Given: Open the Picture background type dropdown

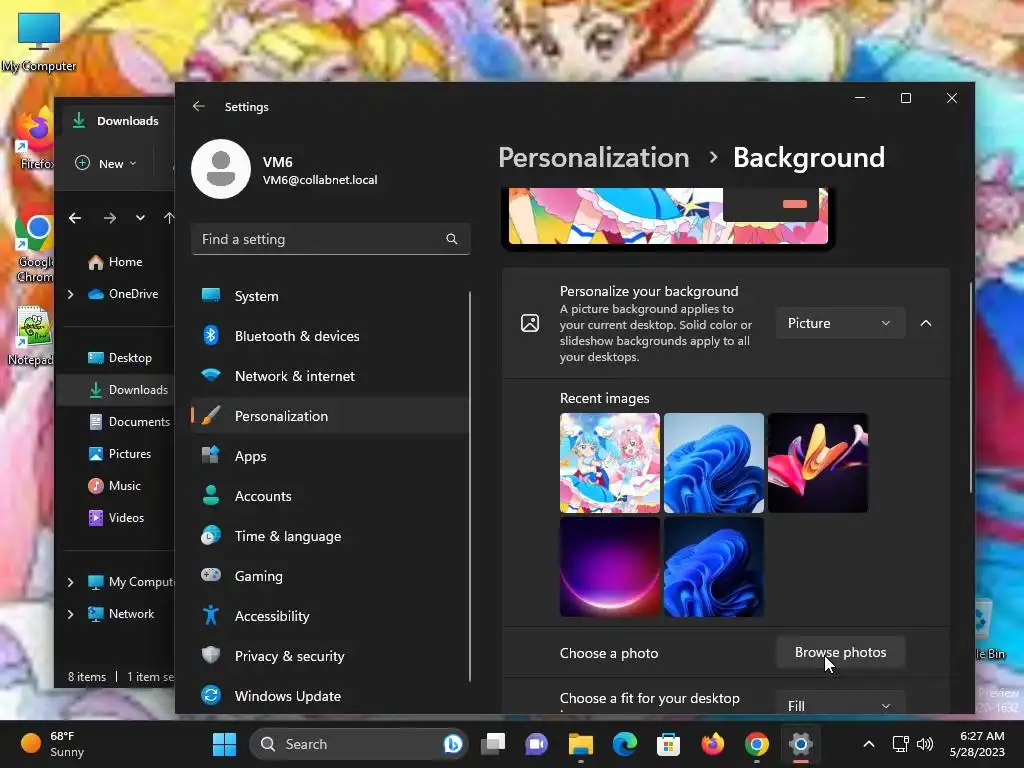Looking at the screenshot, I should pos(840,323).
